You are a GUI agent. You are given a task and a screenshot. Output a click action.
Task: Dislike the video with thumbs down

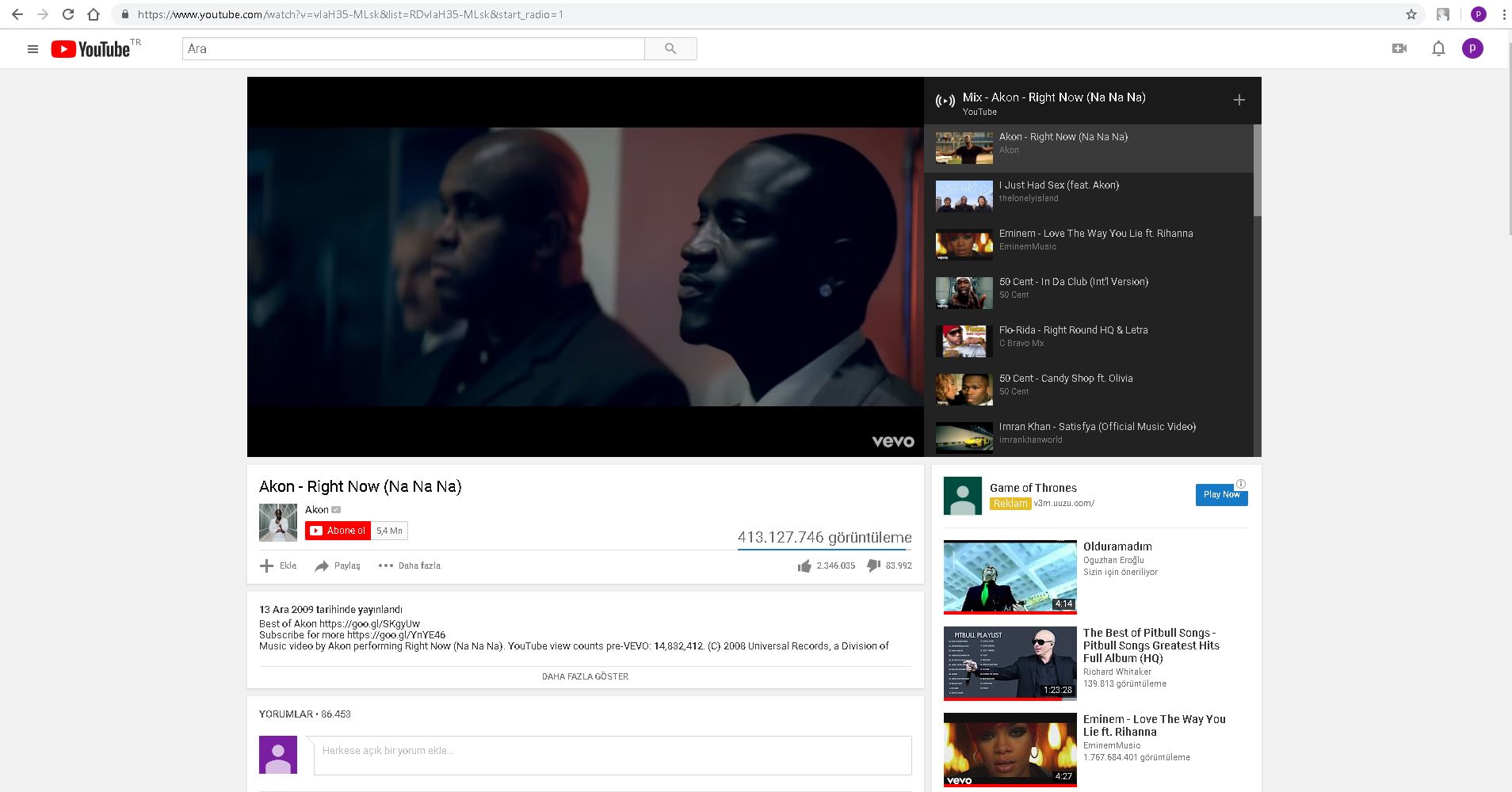click(873, 565)
